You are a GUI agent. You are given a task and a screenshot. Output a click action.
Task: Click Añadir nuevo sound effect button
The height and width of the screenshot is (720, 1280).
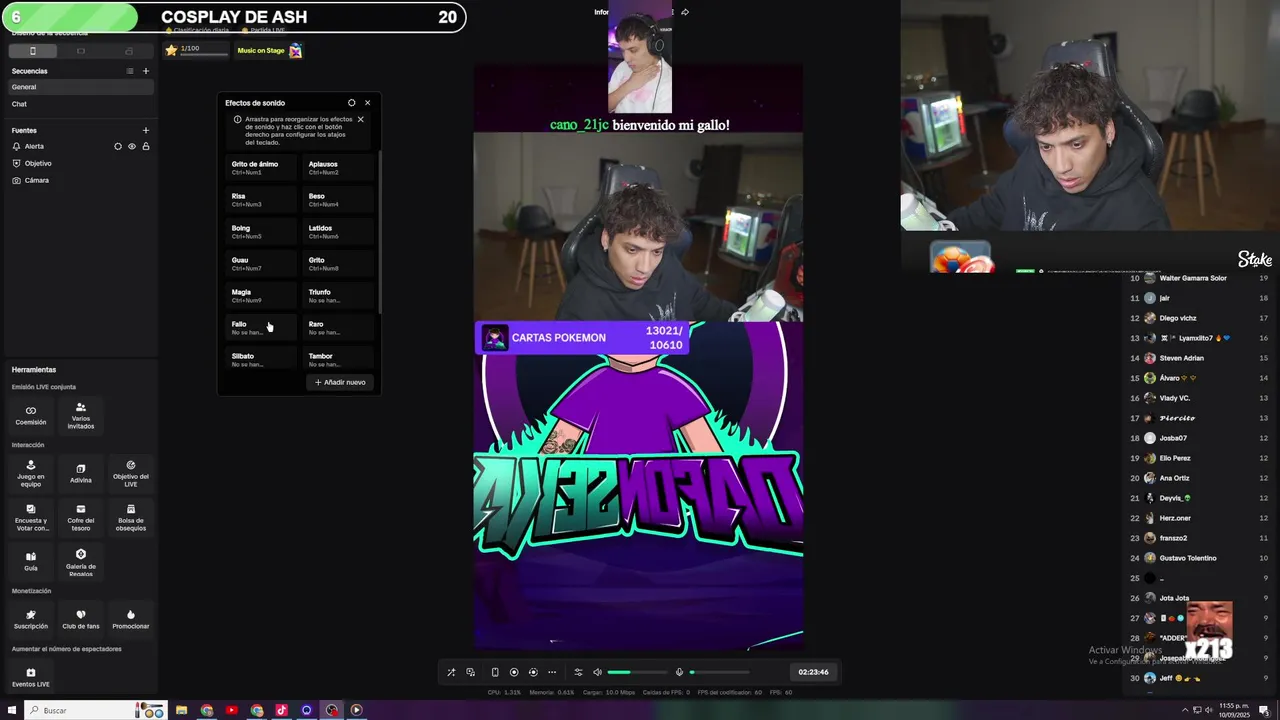point(340,382)
